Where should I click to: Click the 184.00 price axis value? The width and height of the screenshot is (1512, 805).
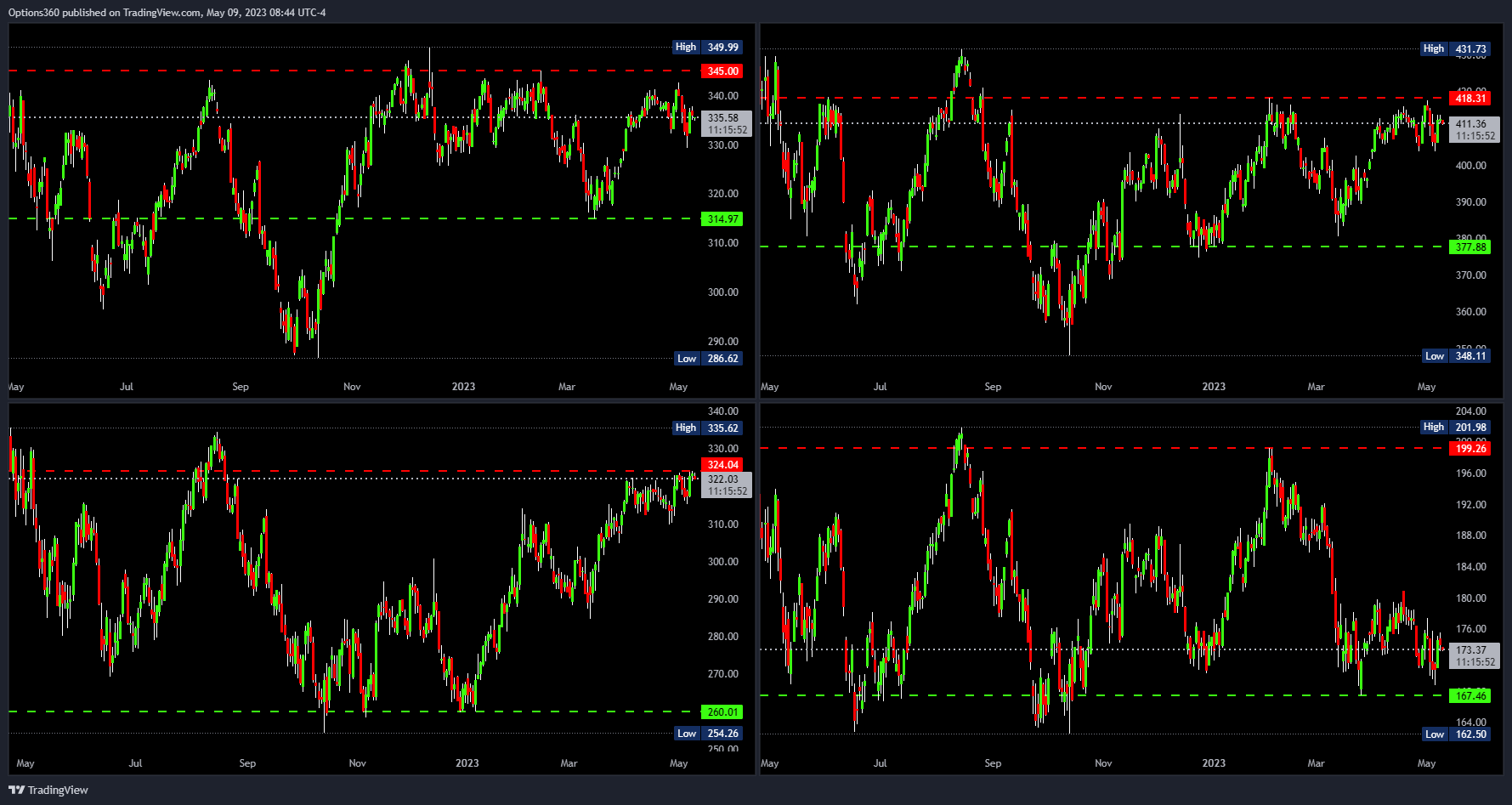pyautogui.click(x=1470, y=567)
